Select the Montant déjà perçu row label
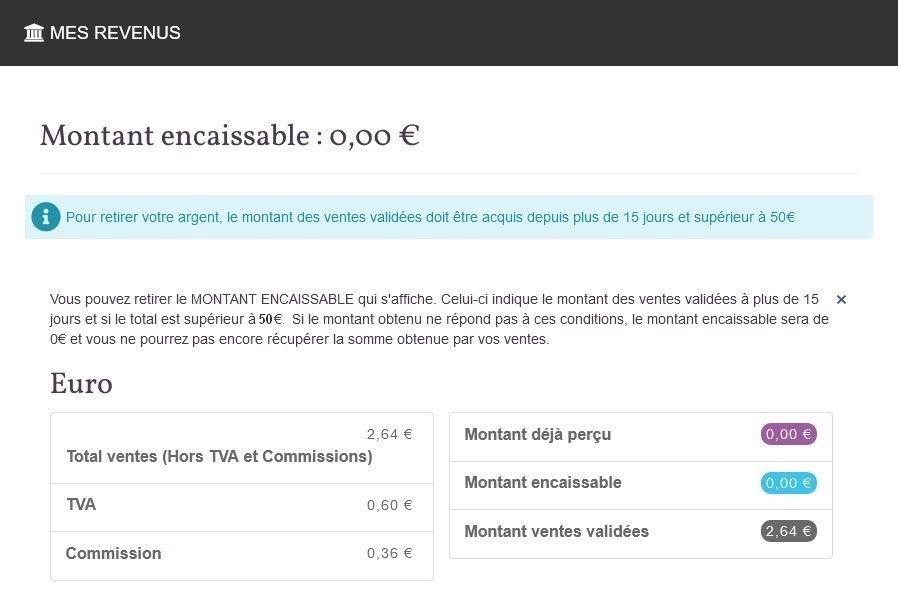The image size is (898, 600). click(538, 435)
